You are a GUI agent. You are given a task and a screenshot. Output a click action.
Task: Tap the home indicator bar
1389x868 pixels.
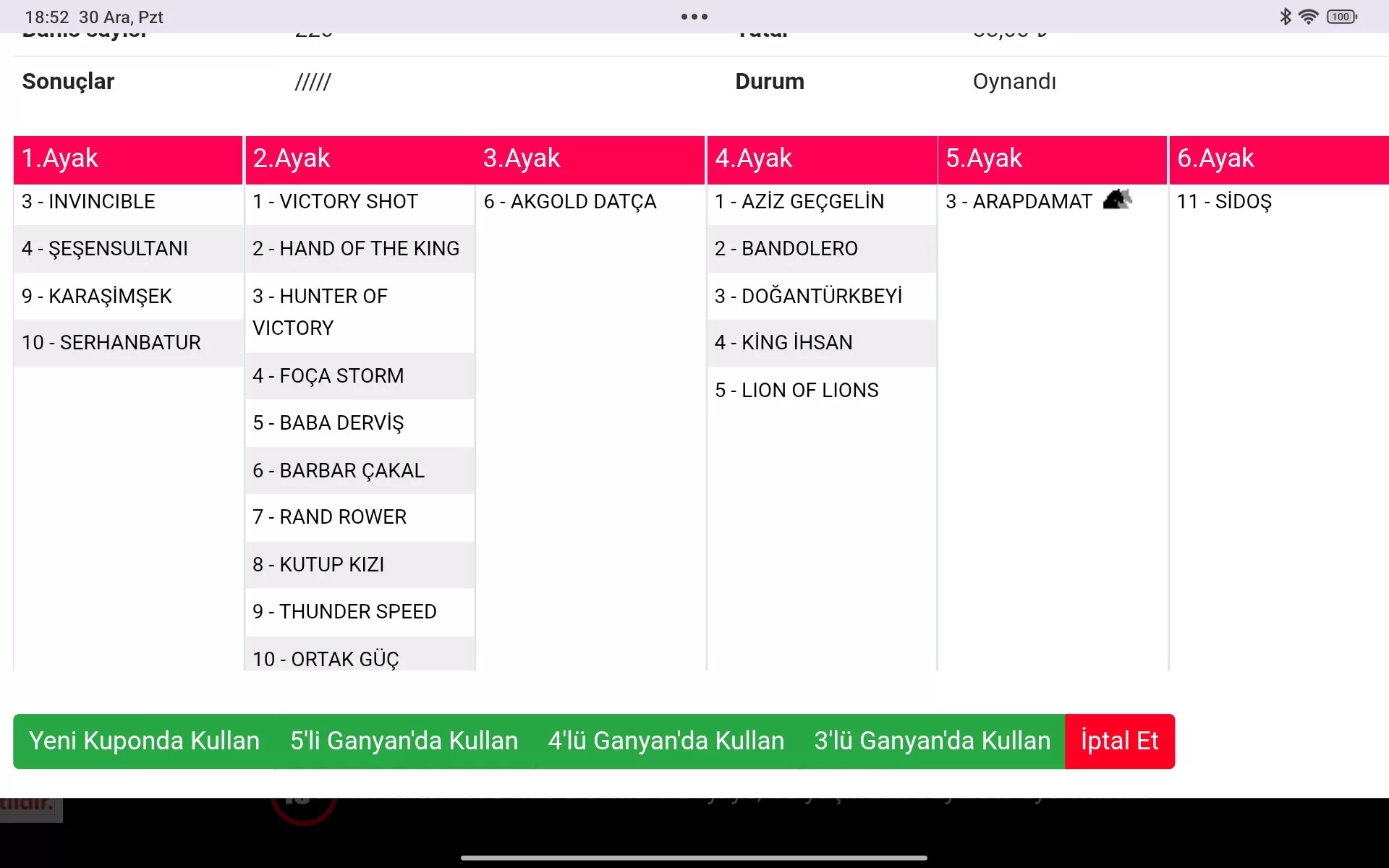pyautogui.click(x=694, y=858)
